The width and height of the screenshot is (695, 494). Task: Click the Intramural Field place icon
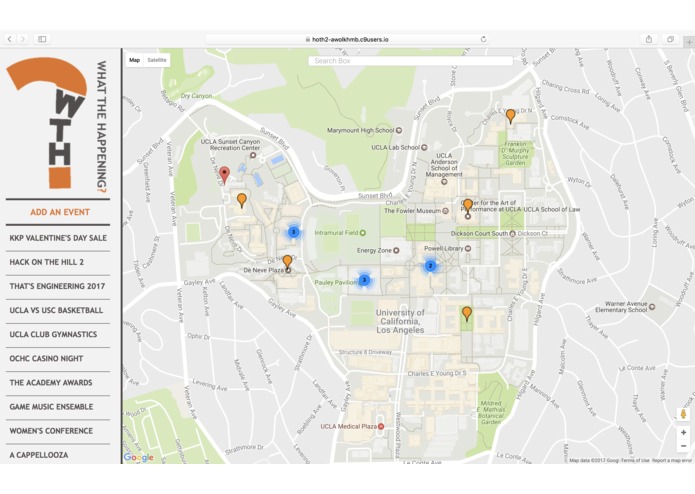click(x=363, y=233)
